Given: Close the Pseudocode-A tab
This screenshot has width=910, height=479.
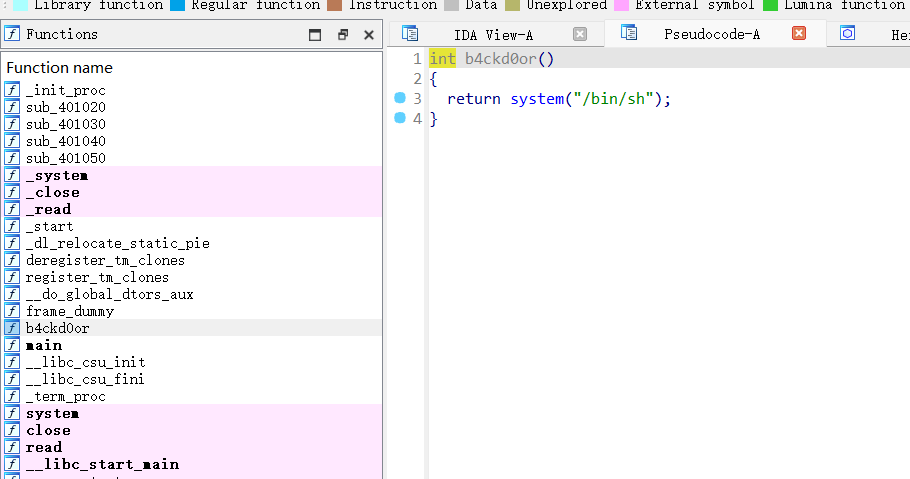Looking at the screenshot, I should pyautogui.click(x=799, y=34).
